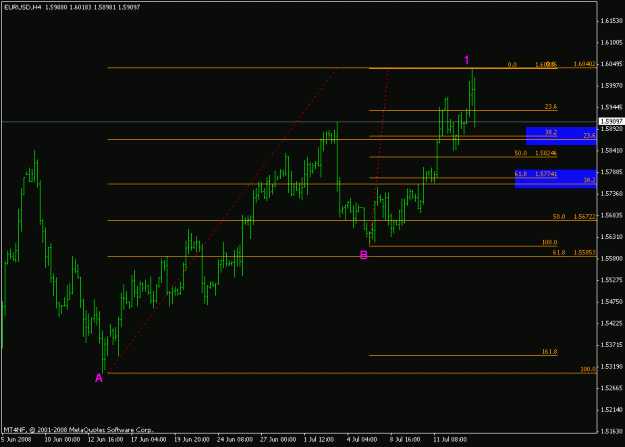Click the '4 Jul 04:00' time axis label
625x447 pixels.
pos(362,439)
